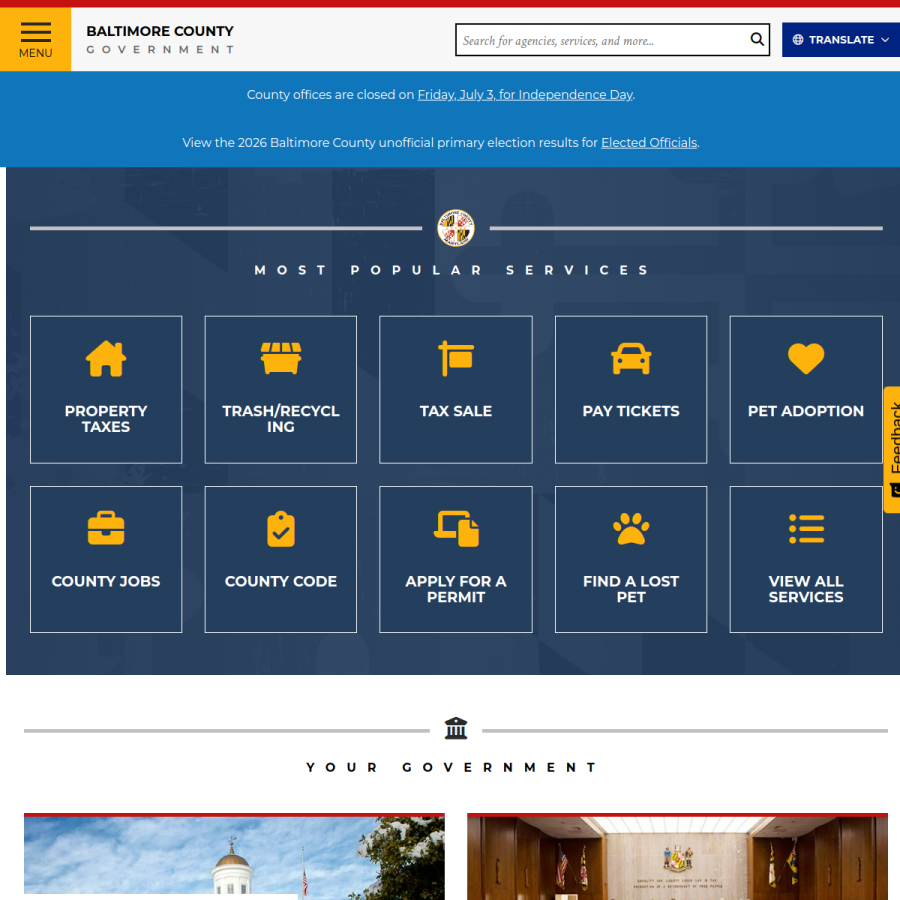Expand the Translate dropdown chevron
Image resolution: width=900 pixels, height=900 pixels.
coord(885,40)
